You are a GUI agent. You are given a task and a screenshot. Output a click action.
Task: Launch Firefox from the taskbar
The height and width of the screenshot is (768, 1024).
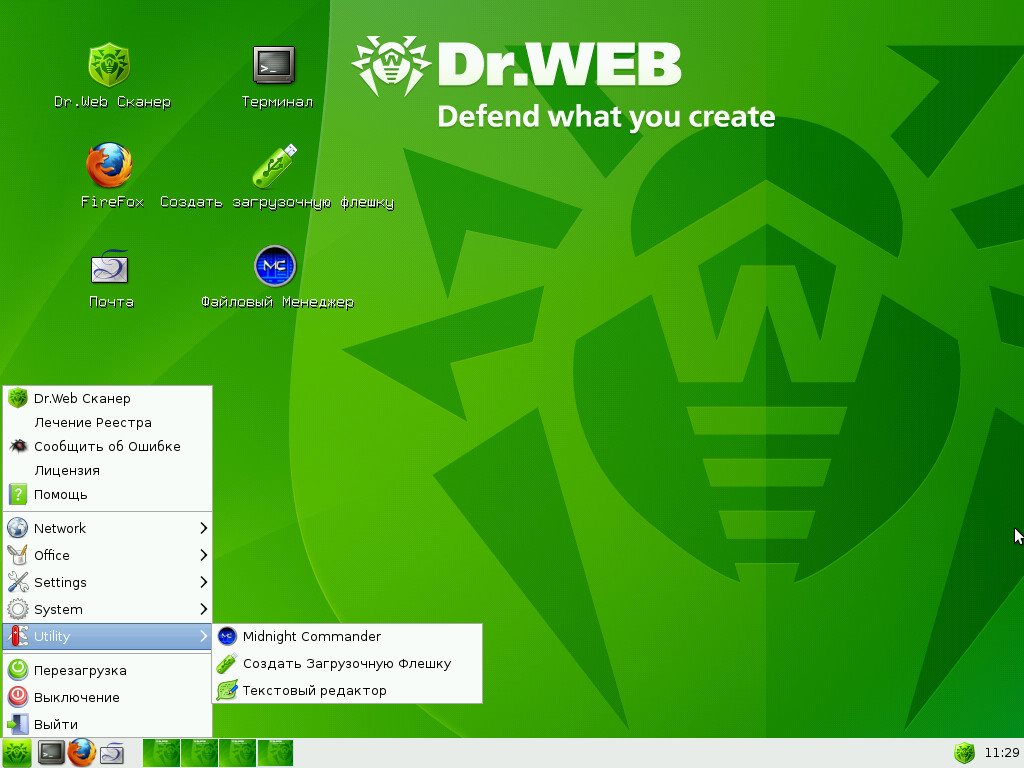pos(82,753)
